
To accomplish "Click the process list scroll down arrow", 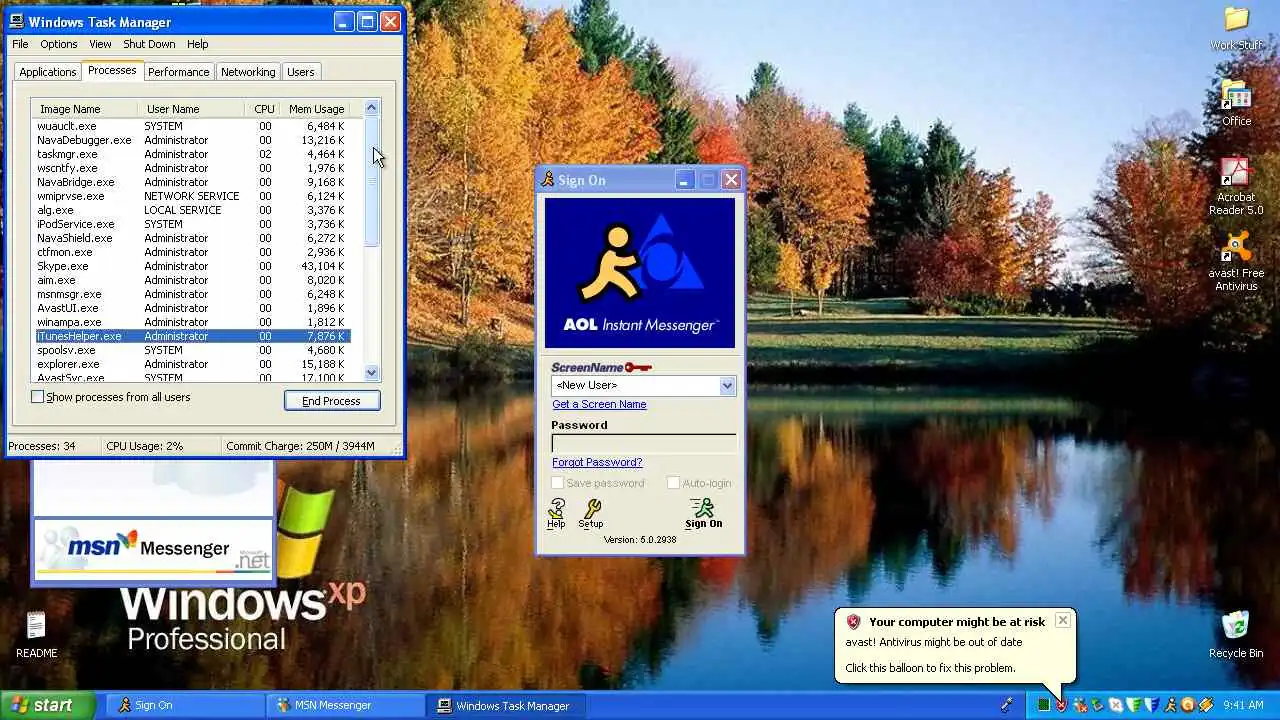I will click(x=372, y=373).
